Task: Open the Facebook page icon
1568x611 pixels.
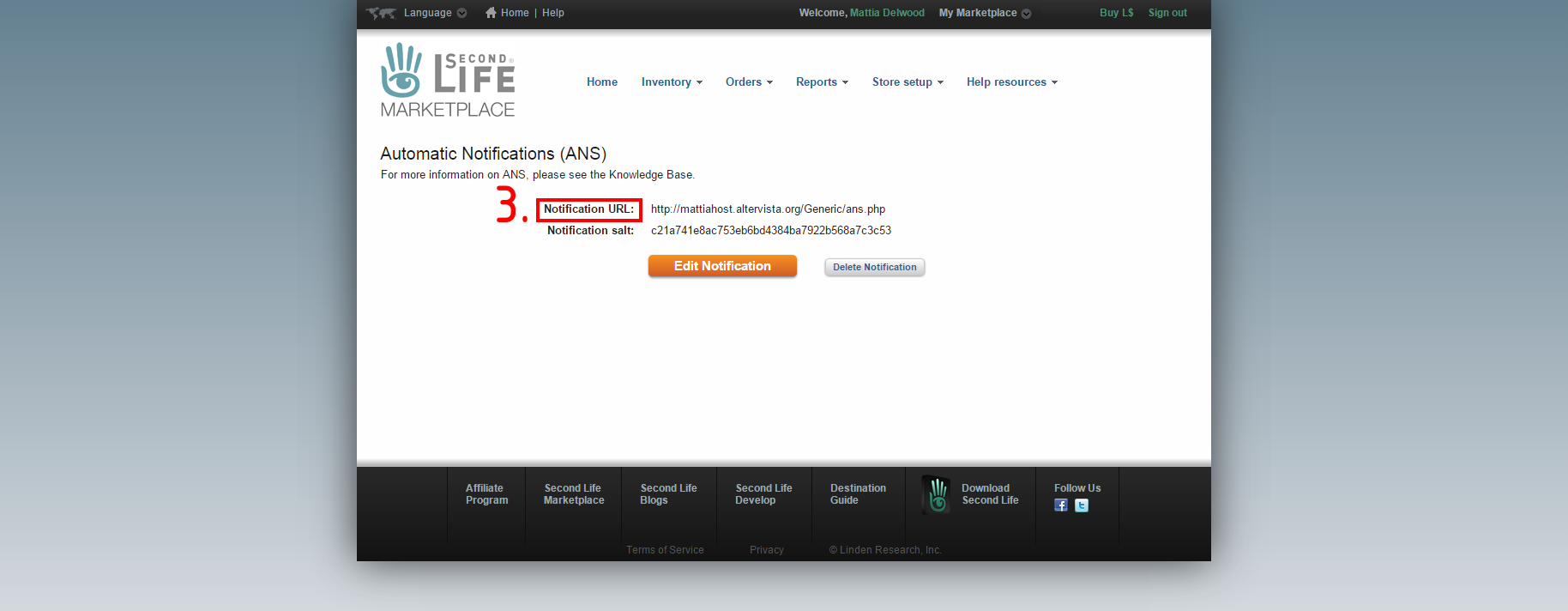Action: [x=1061, y=505]
